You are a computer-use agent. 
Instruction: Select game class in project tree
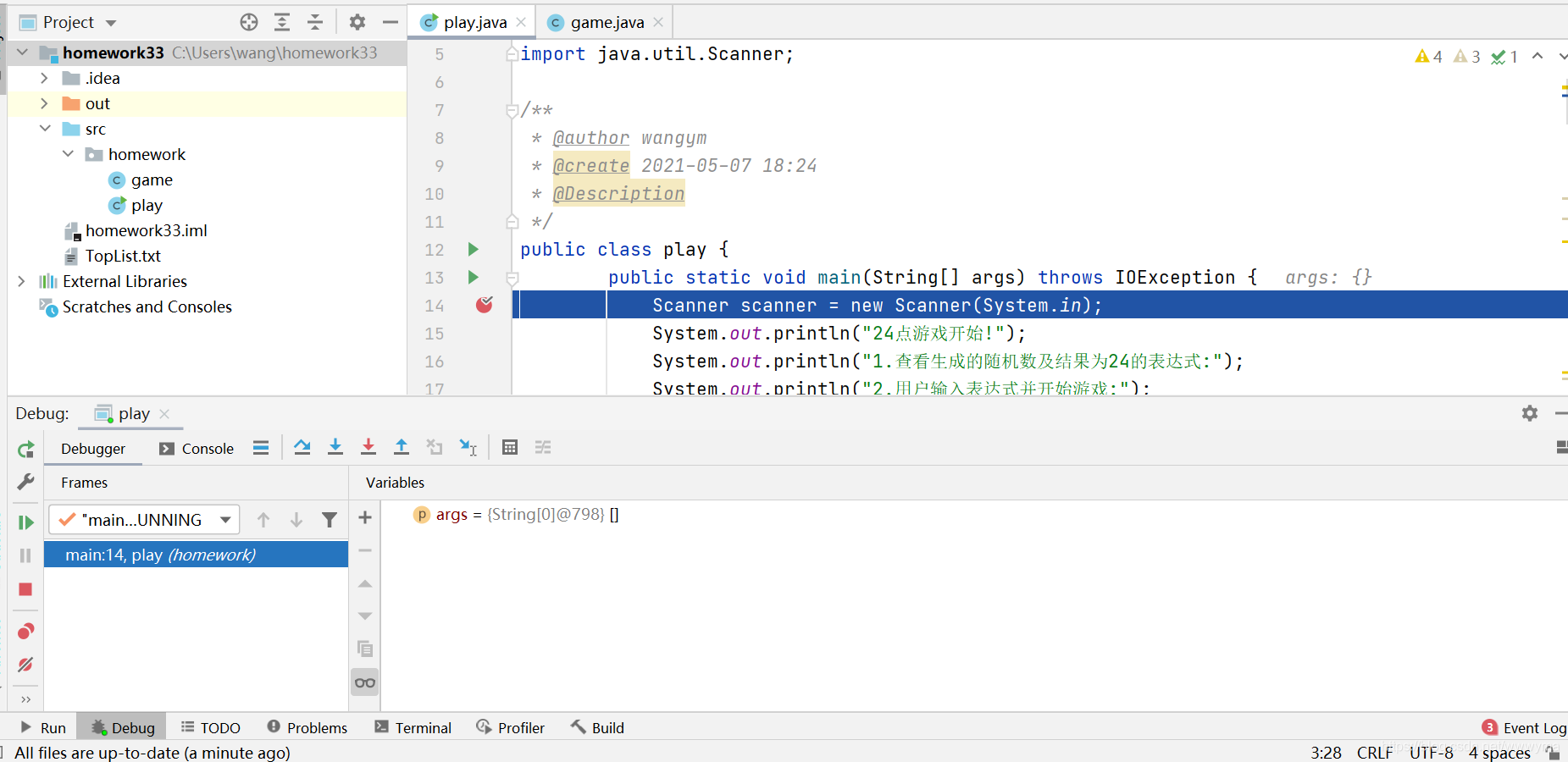pos(152,179)
